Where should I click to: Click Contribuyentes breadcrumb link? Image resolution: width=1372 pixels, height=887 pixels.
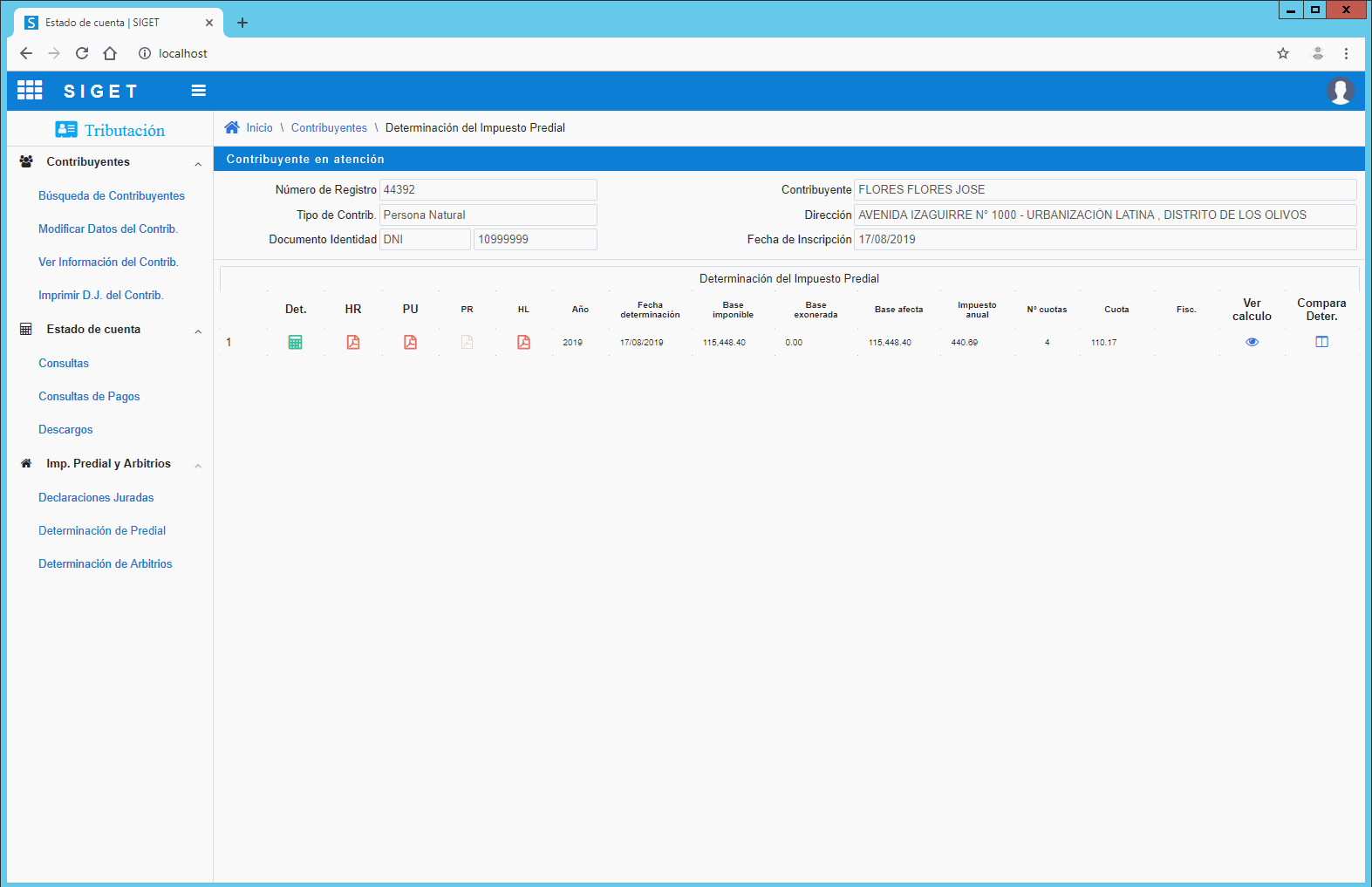(x=329, y=127)
